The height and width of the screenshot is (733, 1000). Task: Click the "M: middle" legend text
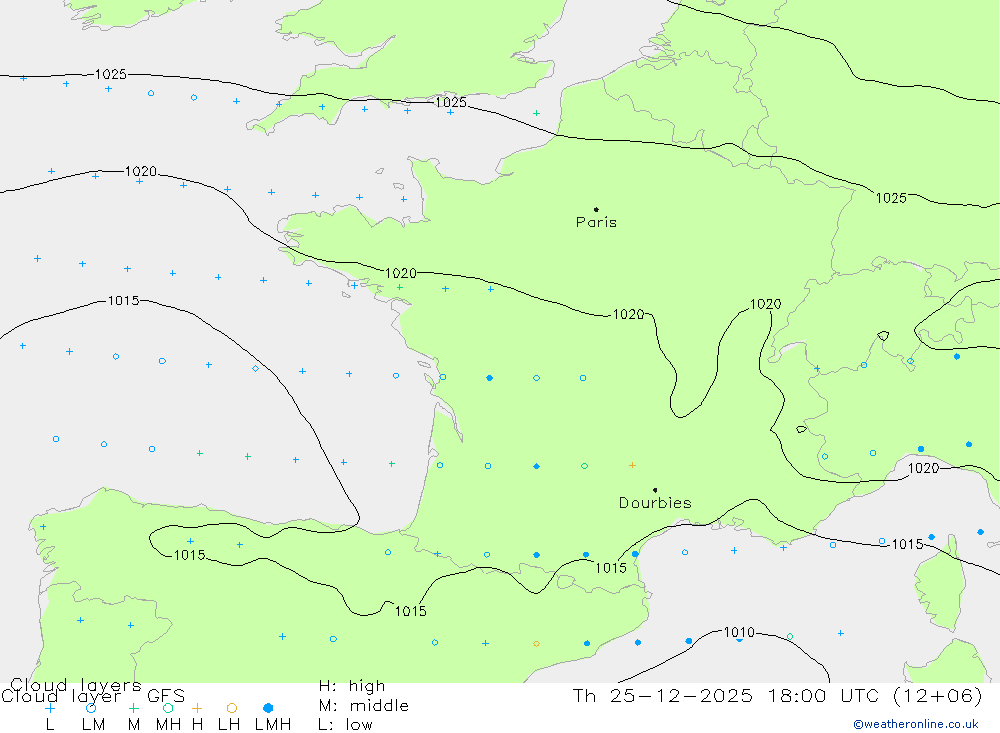click(364, 706)
